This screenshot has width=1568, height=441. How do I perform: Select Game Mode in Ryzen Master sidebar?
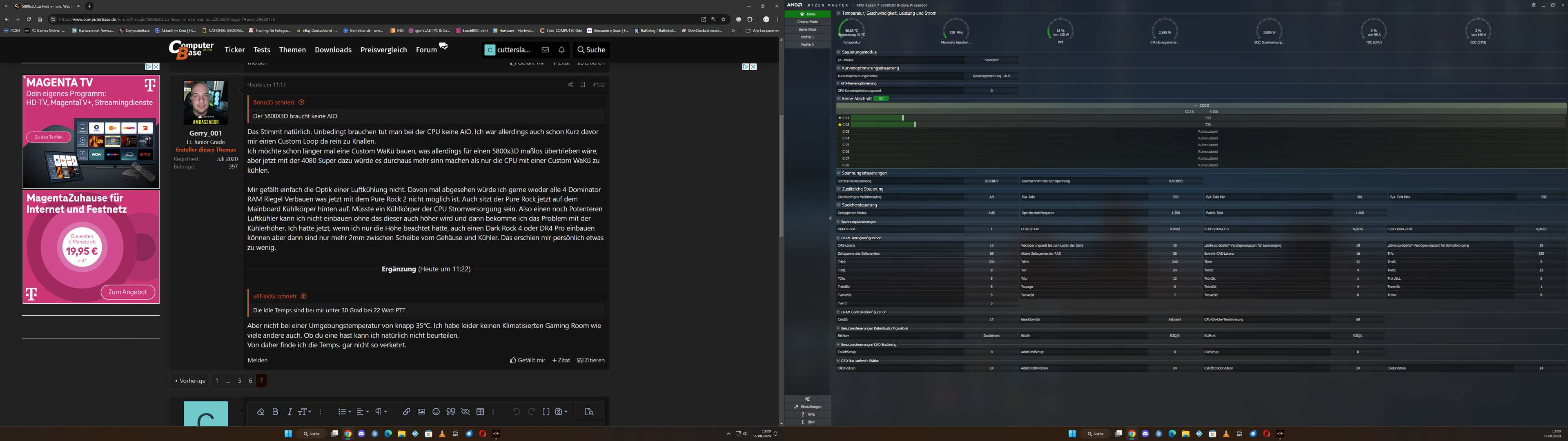coord(807,29)
